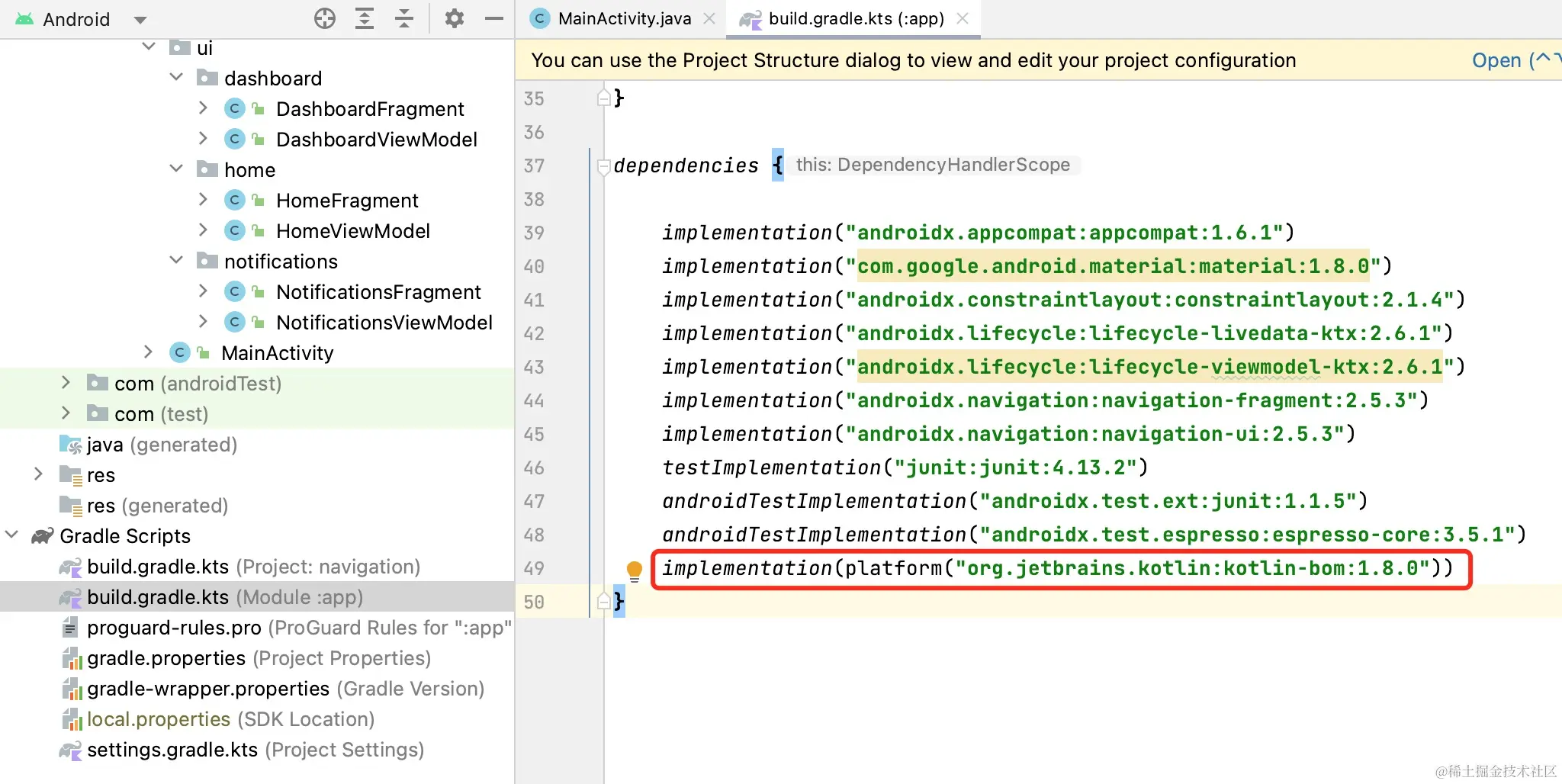Switch to MainActivity.java tab
1562x784 pixels.
point(625,18)
